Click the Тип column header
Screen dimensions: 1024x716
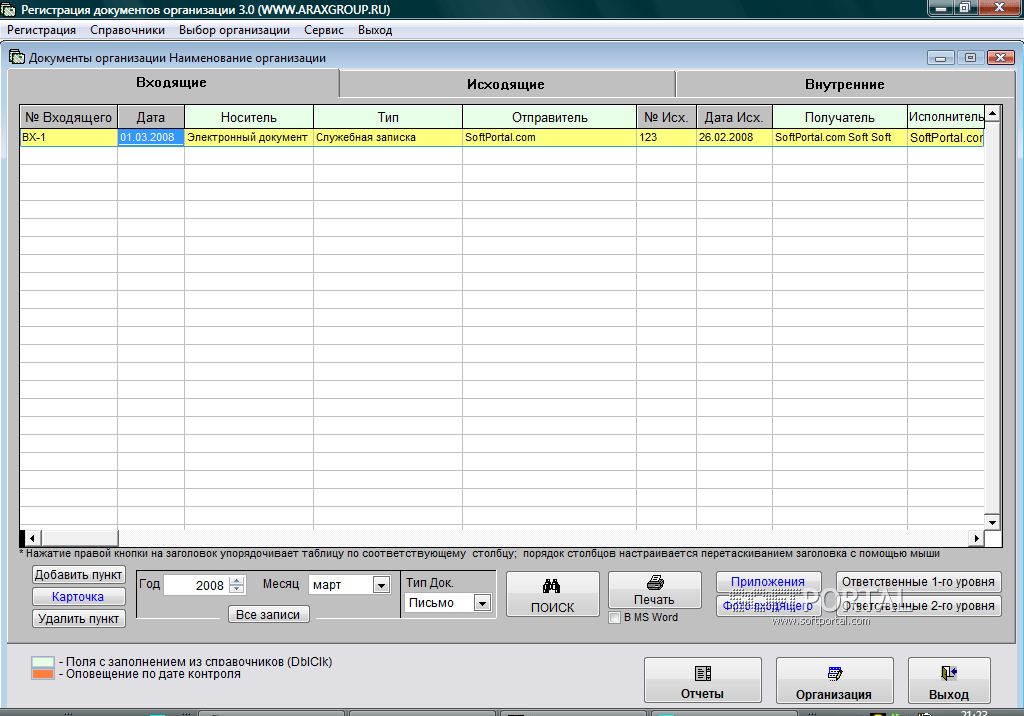(x=388, y=118)
